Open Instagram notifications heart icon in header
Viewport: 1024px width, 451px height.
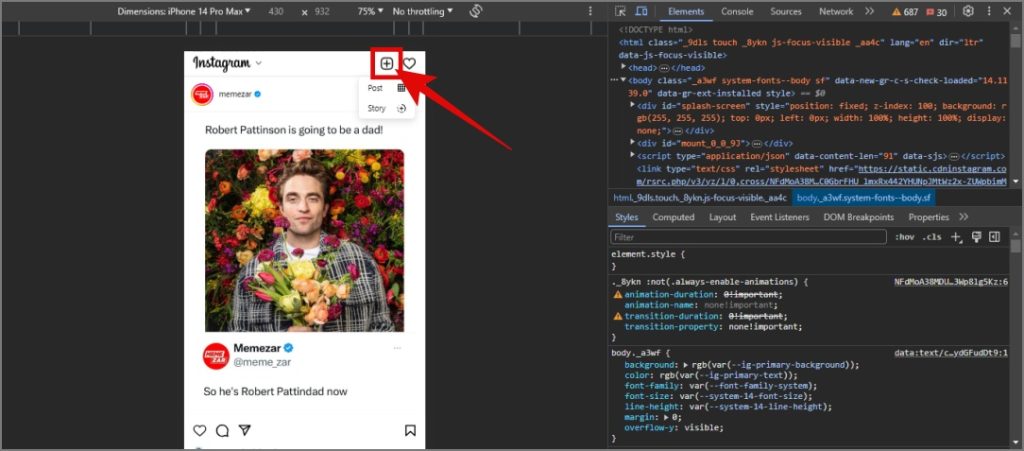pyautogui.click(x=409, y=63)
